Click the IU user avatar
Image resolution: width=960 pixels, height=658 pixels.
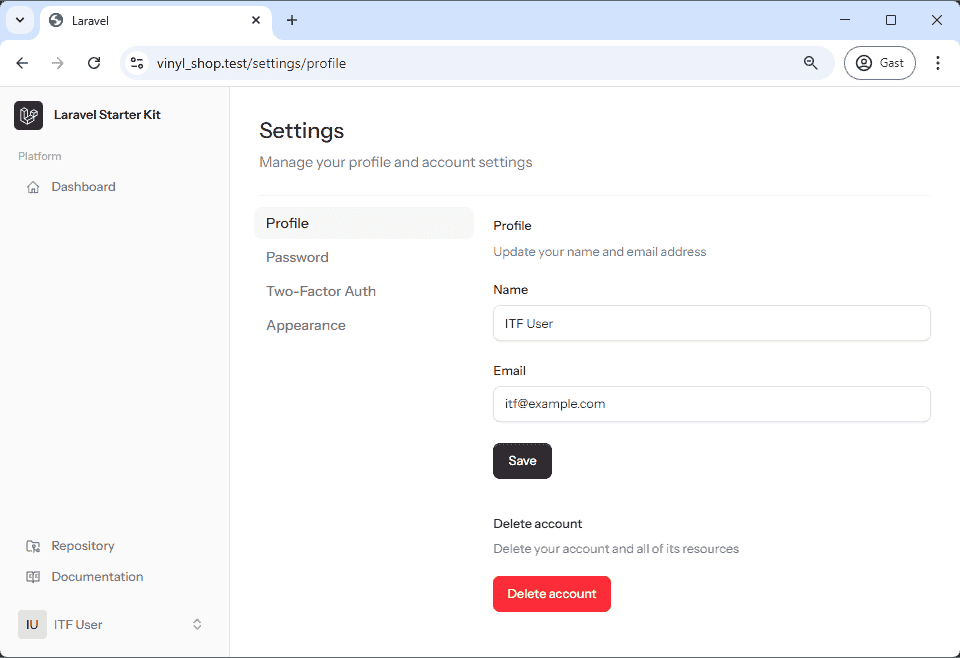[x=32, y=625]
